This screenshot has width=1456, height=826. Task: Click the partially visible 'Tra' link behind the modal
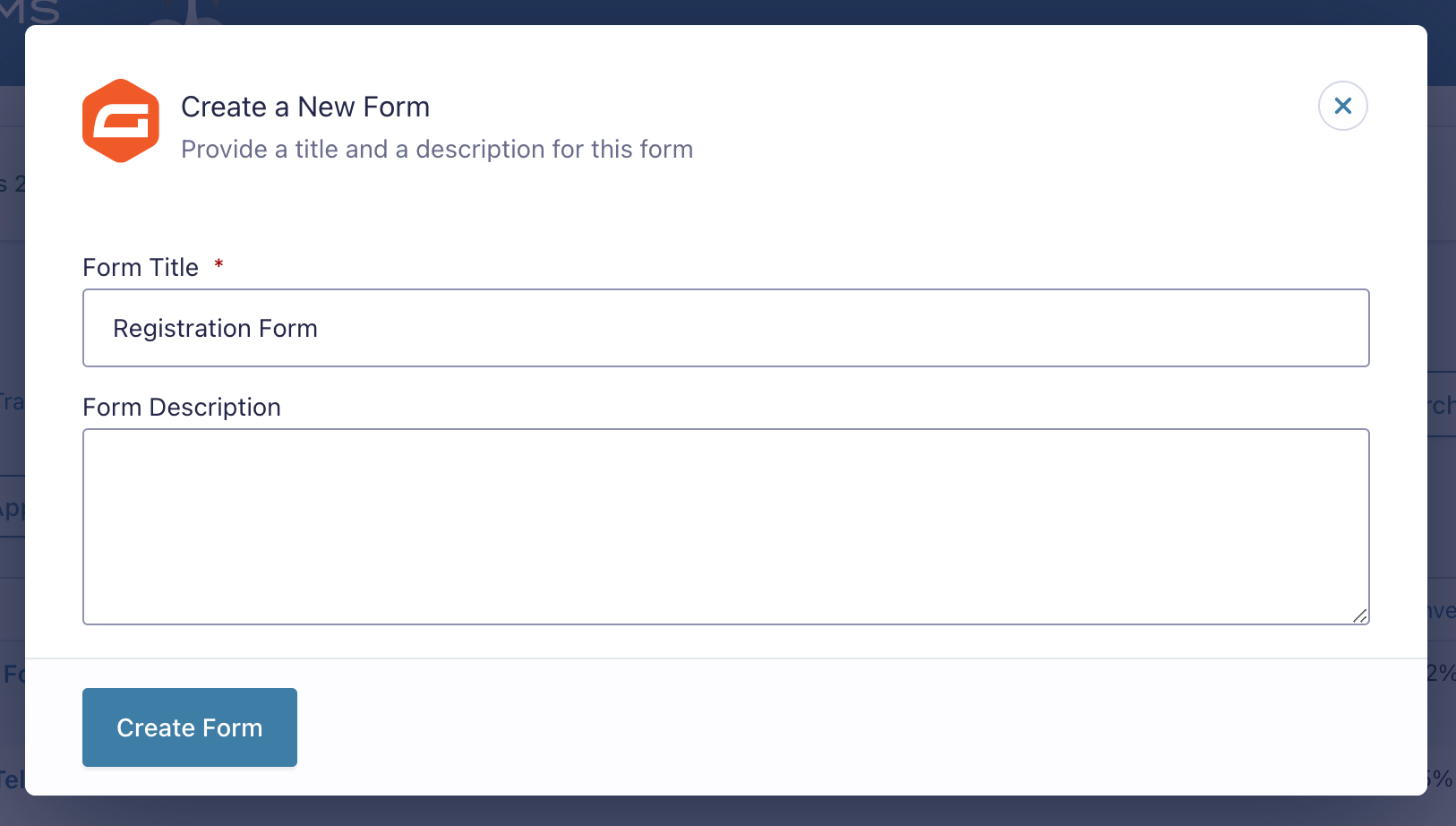coord(10,401)
